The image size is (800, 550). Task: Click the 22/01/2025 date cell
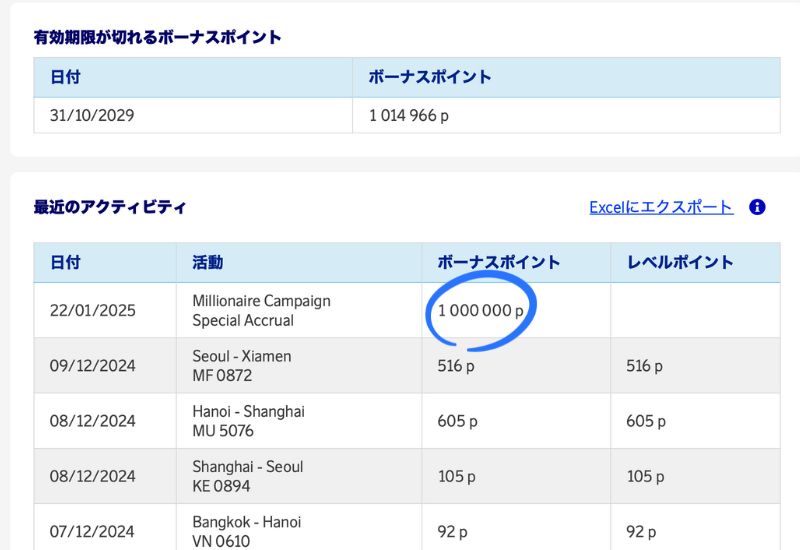pyautogui.click(x=92, y=310)
